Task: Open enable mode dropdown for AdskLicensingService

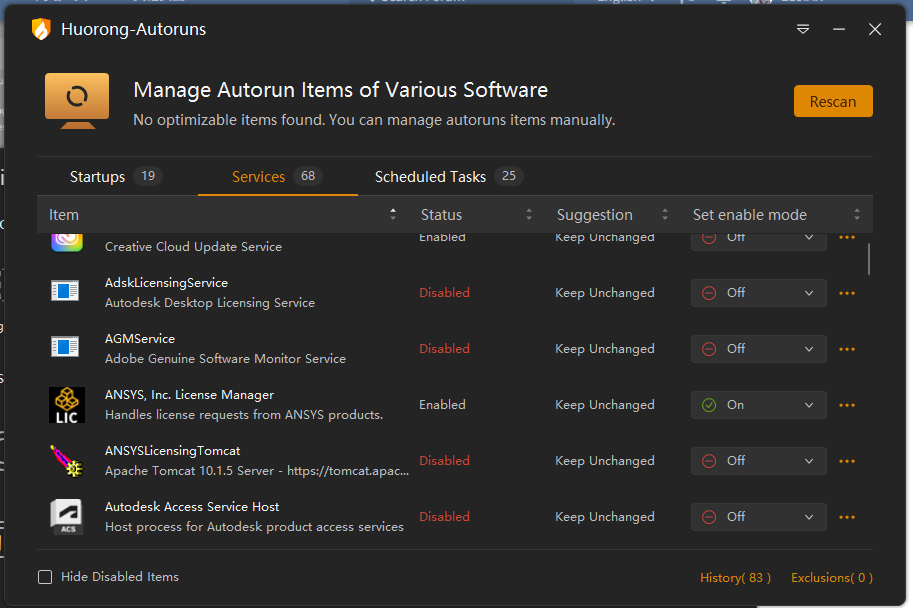Action: click(x=759, y=293)
